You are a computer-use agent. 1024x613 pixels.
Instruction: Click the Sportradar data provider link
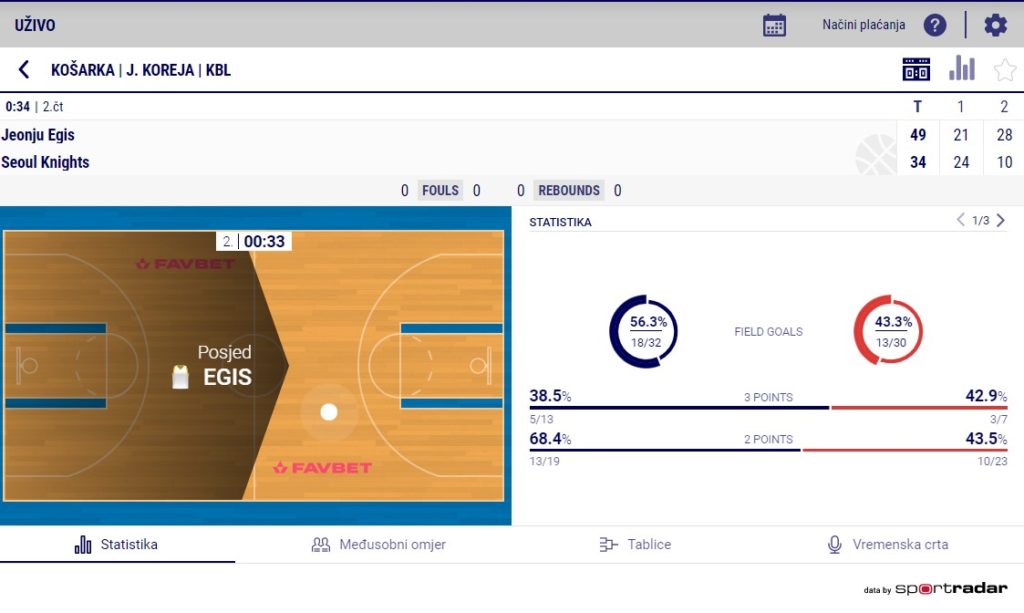coord(950,589)
